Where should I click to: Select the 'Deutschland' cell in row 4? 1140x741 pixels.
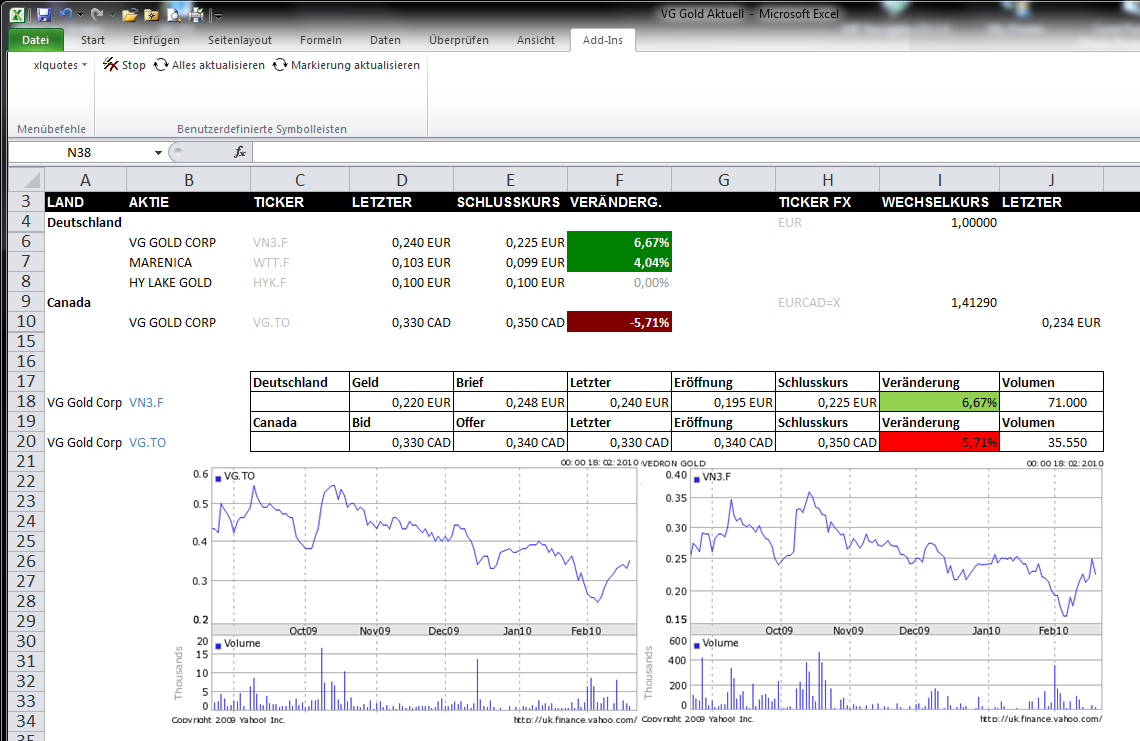pos(85,223)
